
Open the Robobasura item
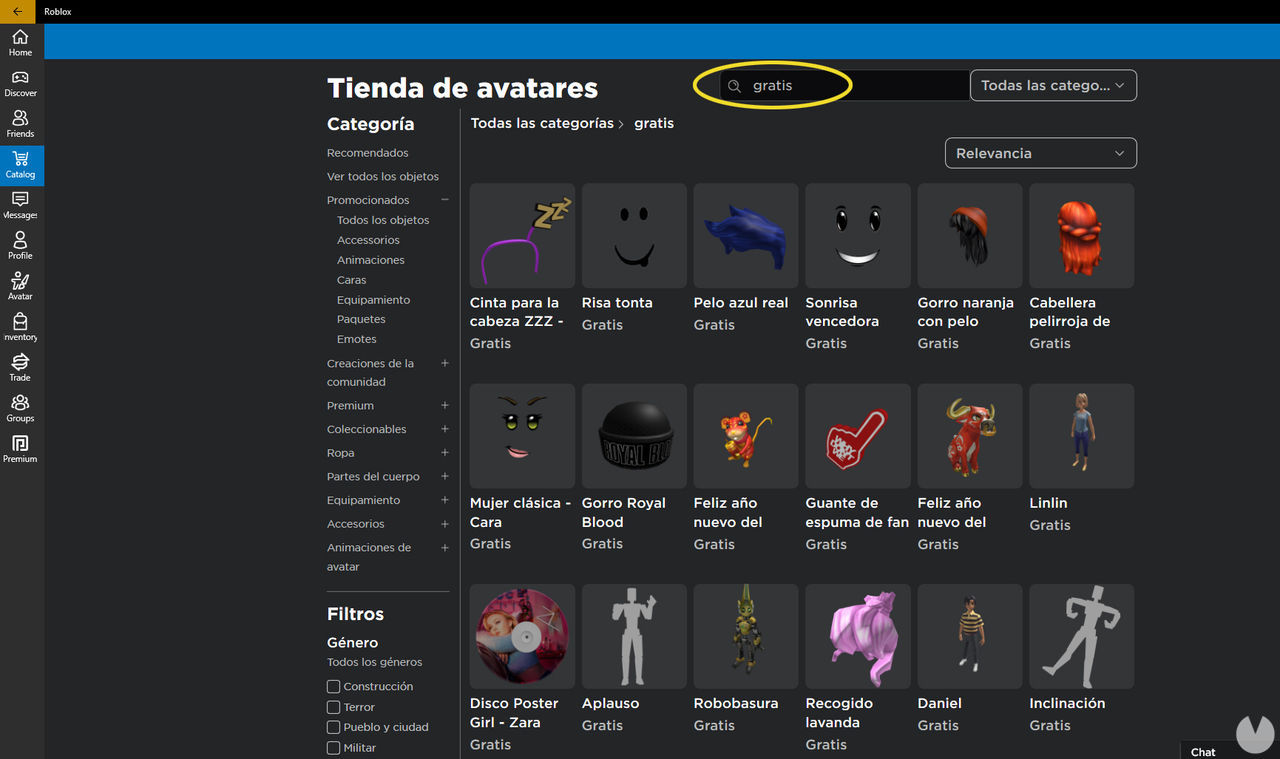tap(746, 660)
